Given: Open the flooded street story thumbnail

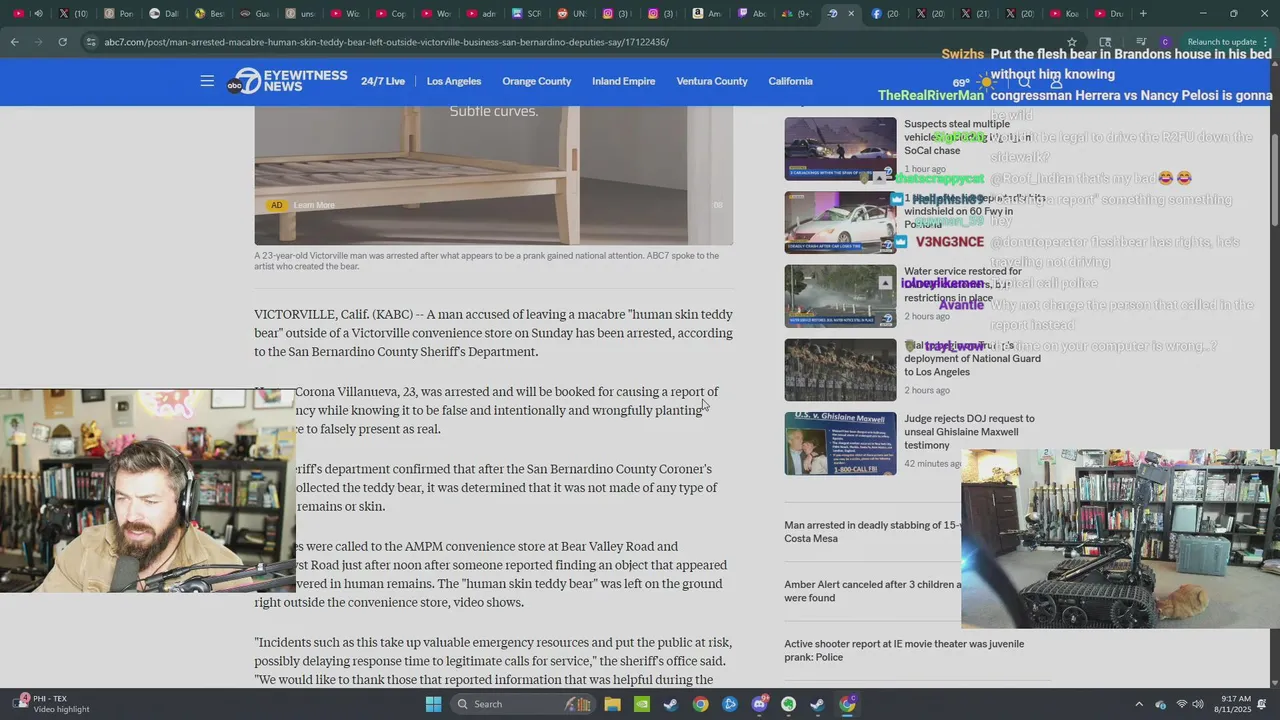Looking at the screenshot, I should click(840, 296).
